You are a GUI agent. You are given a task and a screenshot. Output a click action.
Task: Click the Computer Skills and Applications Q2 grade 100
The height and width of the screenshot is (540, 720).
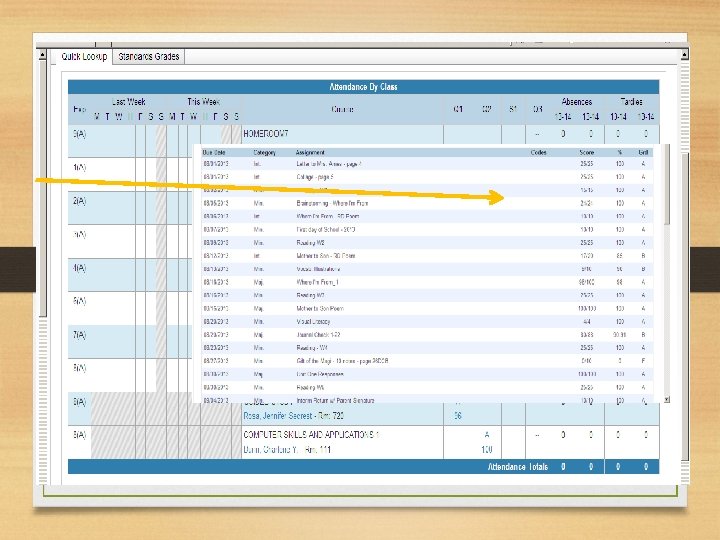click(x=487, y=449)
